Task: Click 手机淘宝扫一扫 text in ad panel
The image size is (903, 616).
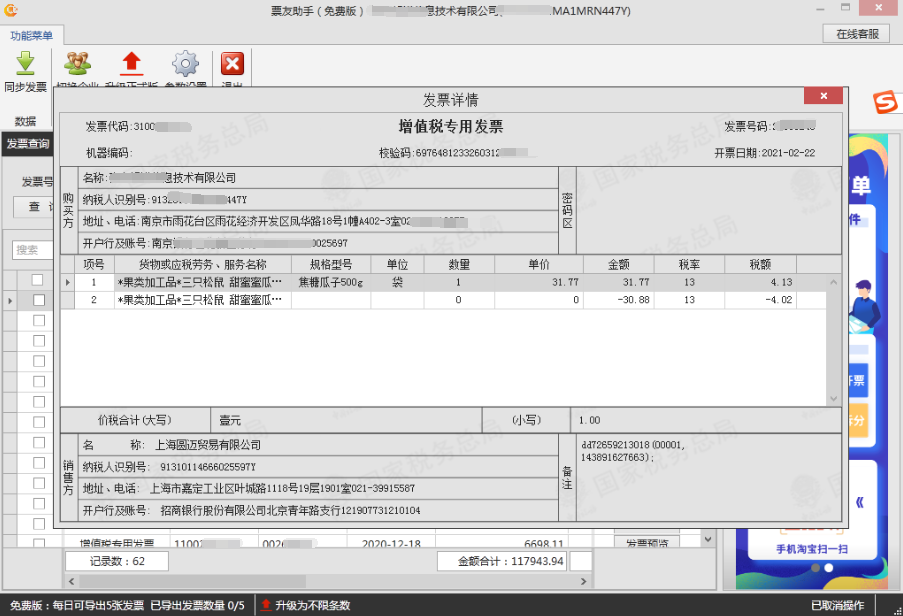Action: (812, 549)
